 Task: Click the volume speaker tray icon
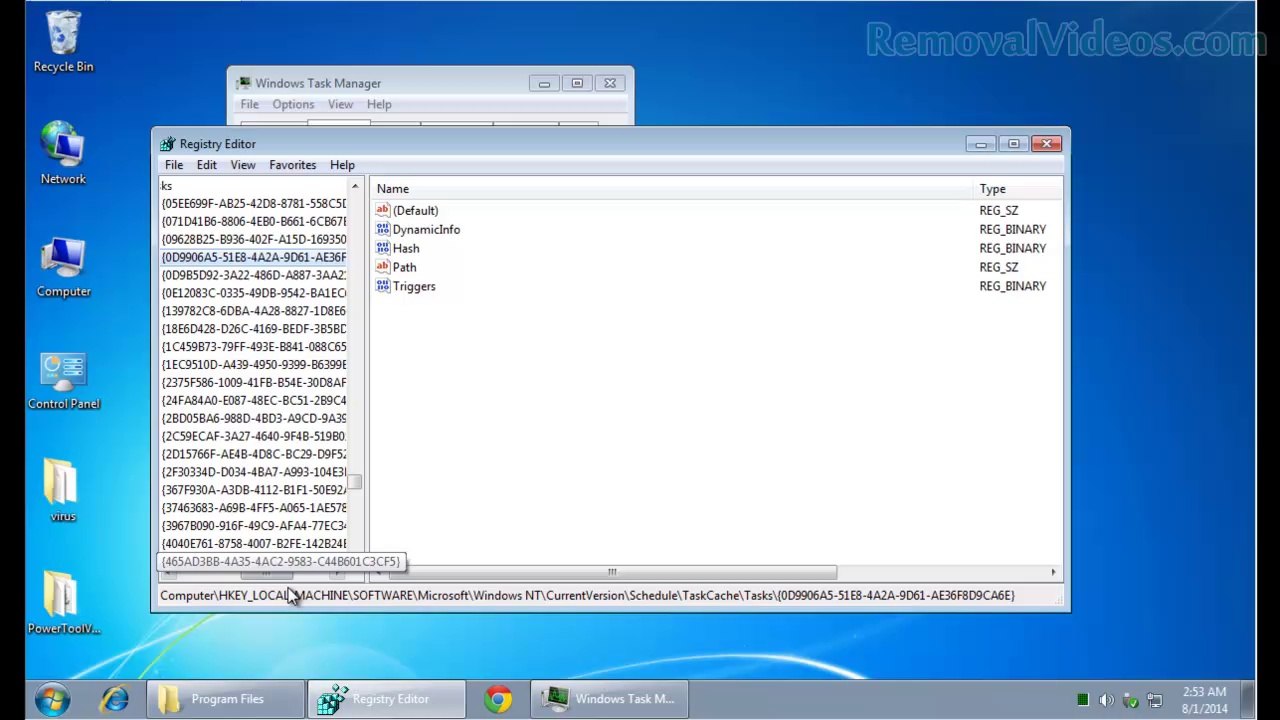click(x=1106, y=700)
